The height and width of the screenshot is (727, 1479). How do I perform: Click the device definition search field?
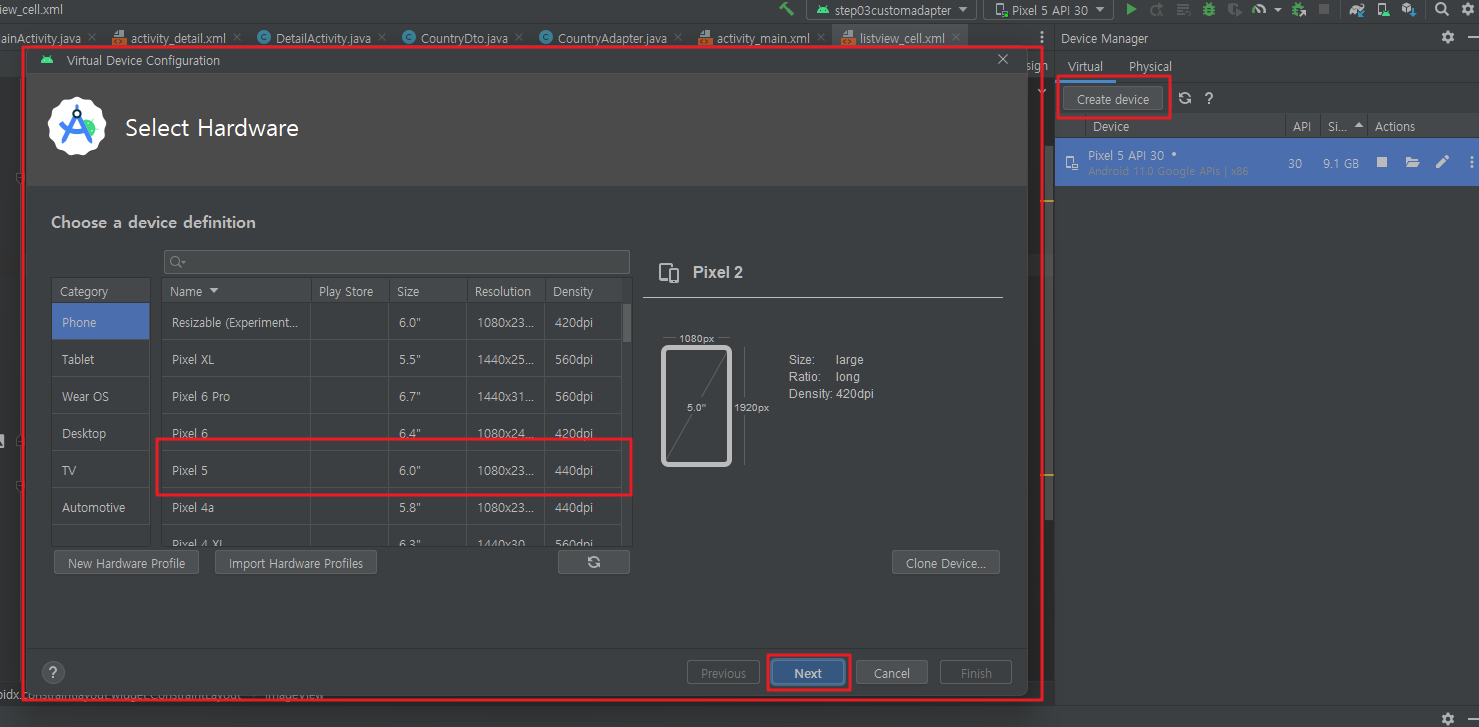pos(397,262)
